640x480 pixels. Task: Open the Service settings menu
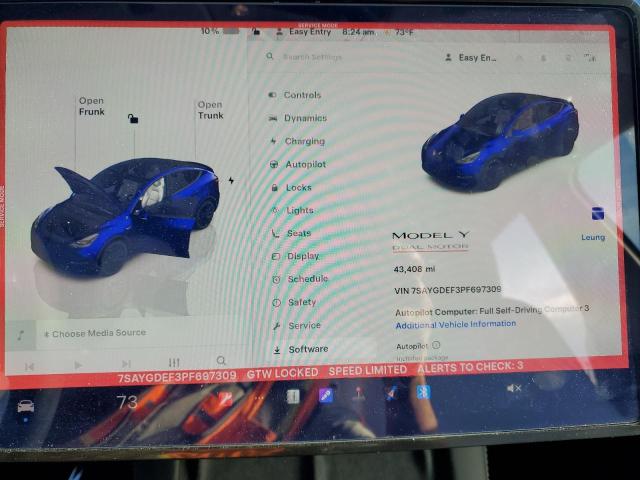tap(297, 326)
